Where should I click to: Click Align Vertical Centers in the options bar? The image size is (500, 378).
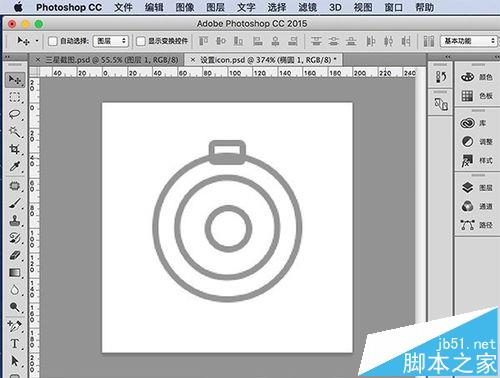[221, 41]
